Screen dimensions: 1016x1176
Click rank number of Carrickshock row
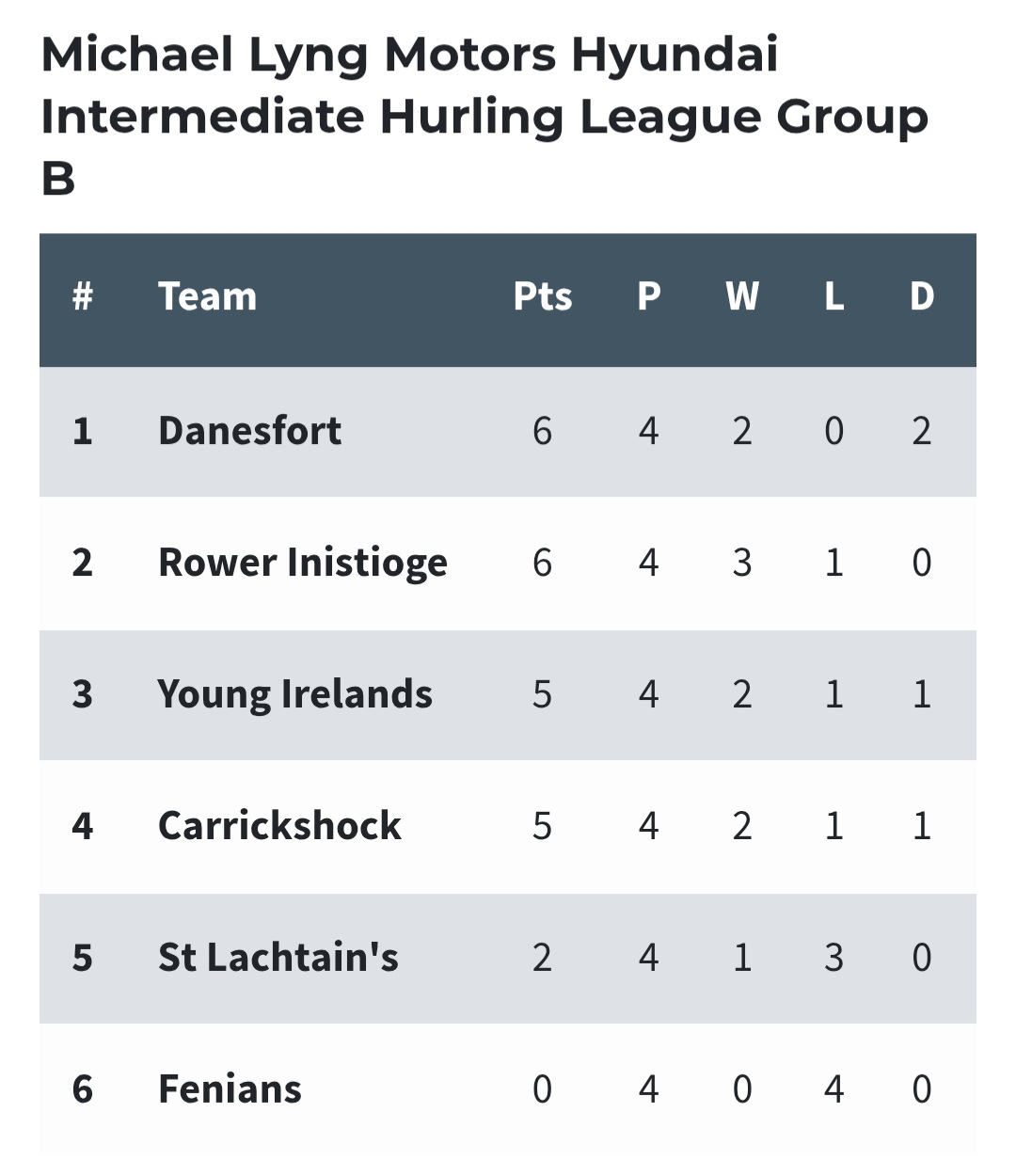82,826
